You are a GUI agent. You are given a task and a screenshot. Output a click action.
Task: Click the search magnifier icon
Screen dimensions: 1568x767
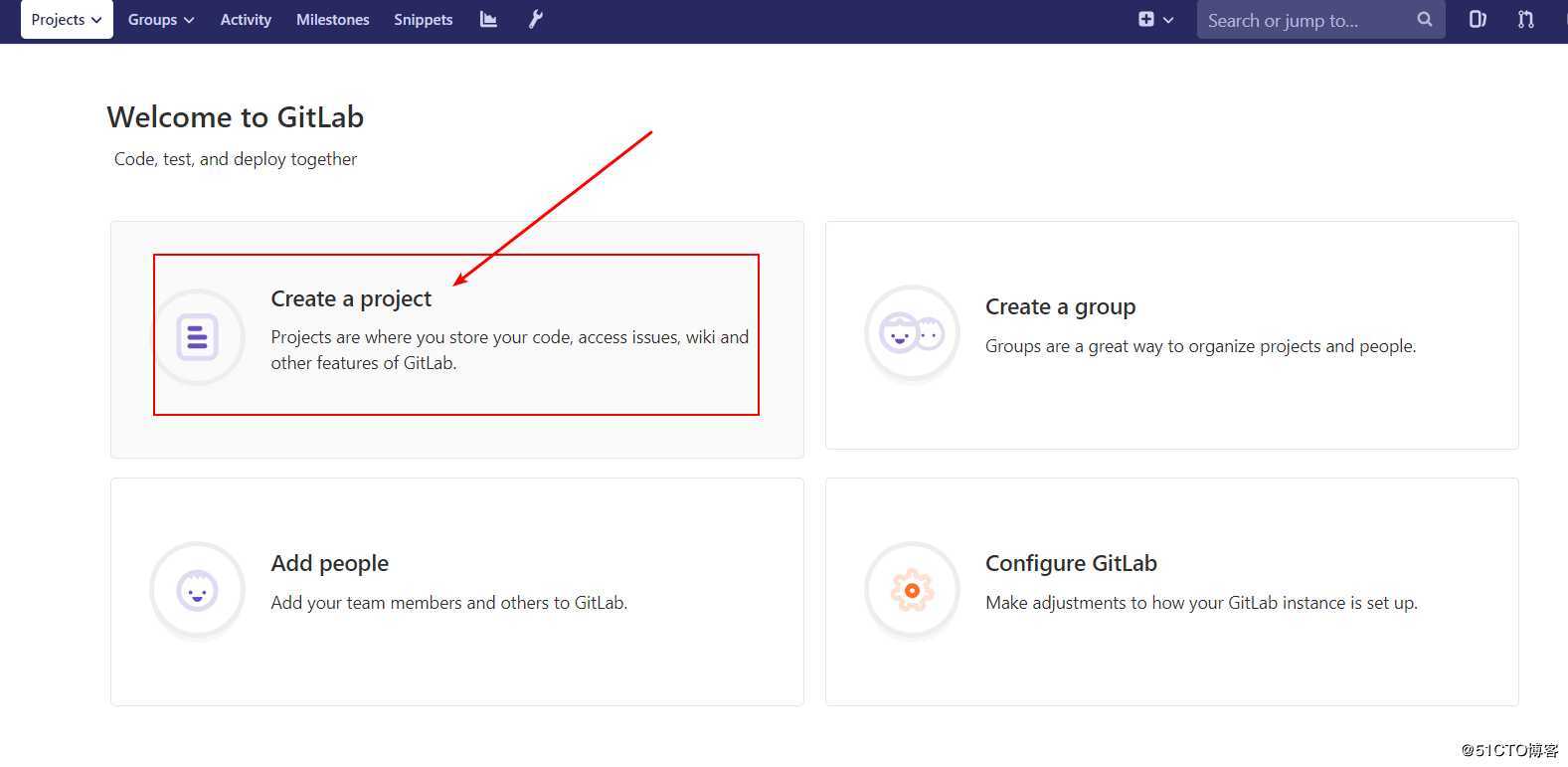[1424, 20]
